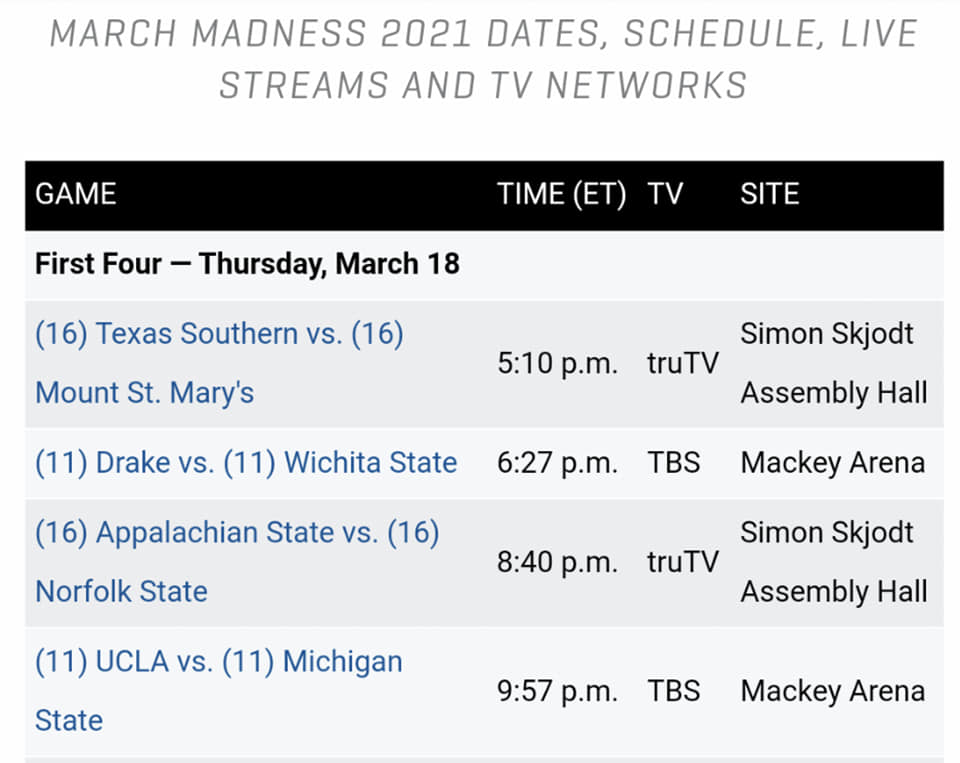The image size is (960, 763).
Task: Click the GAME column header
Action: click(x=76, y=194)
